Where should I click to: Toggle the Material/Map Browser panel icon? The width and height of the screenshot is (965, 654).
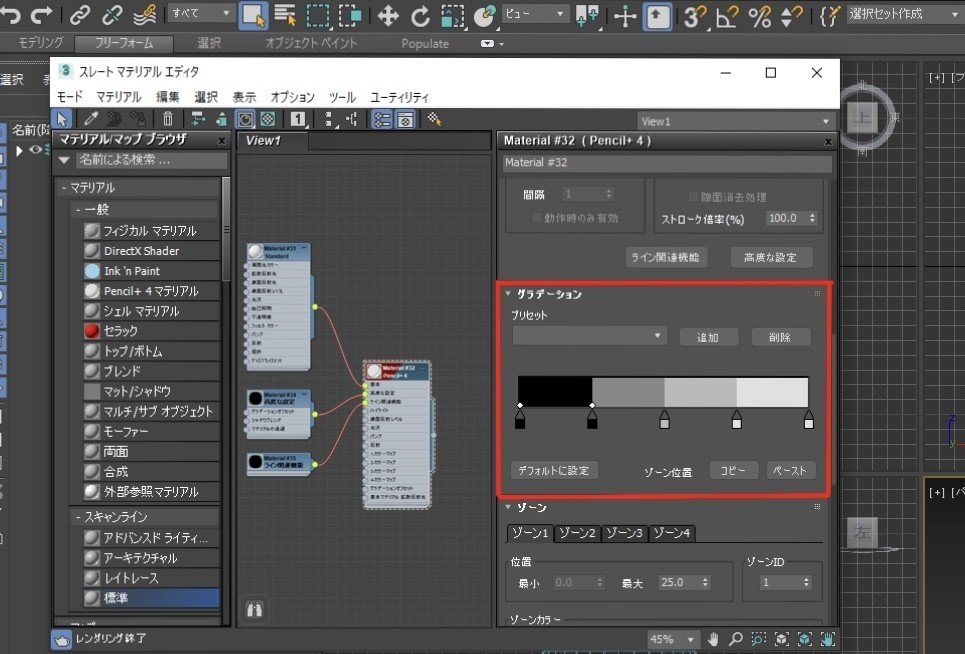(382, 119)
